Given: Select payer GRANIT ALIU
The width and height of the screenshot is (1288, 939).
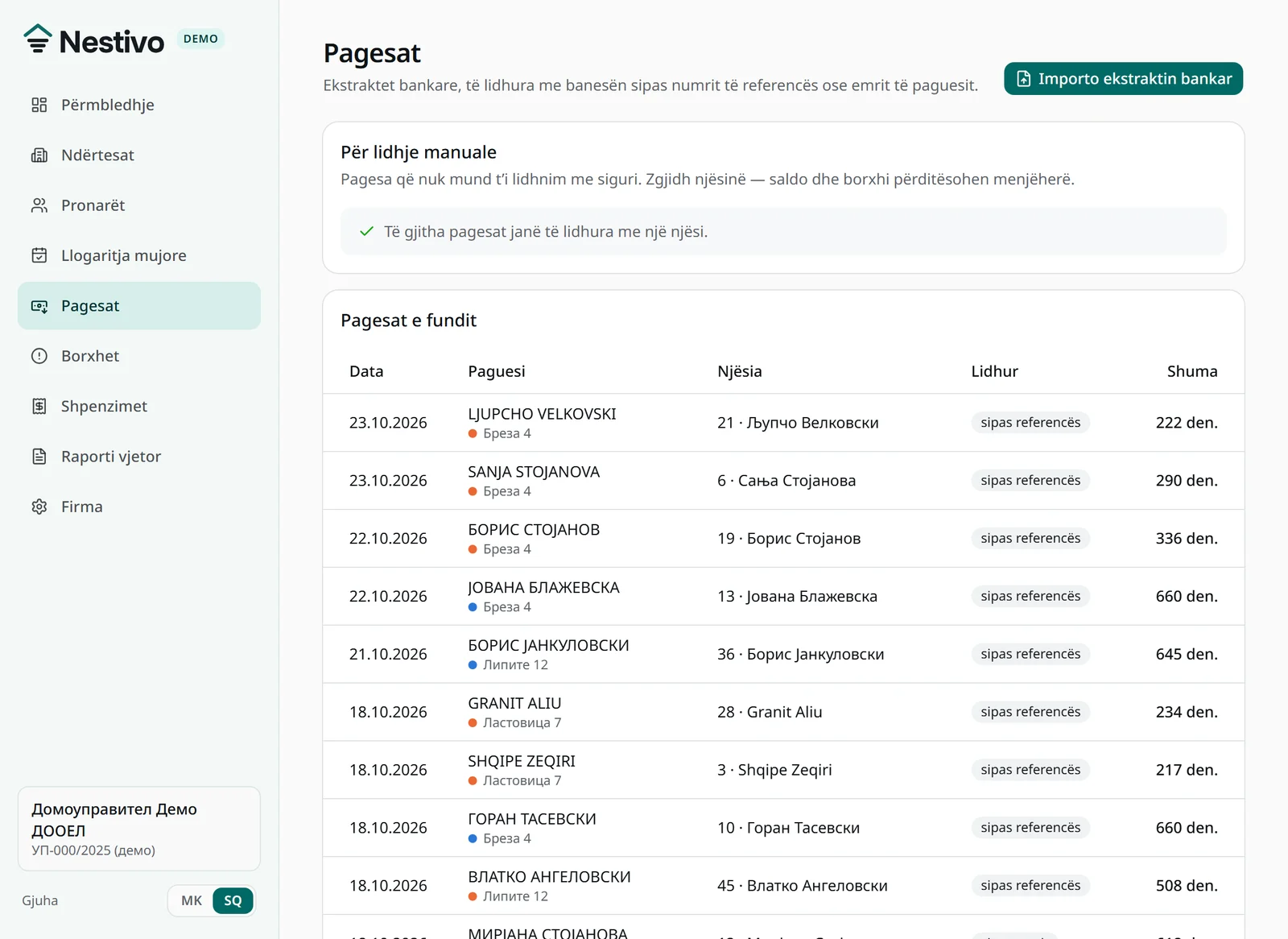Looking at the screenshot, I should 514,703.
